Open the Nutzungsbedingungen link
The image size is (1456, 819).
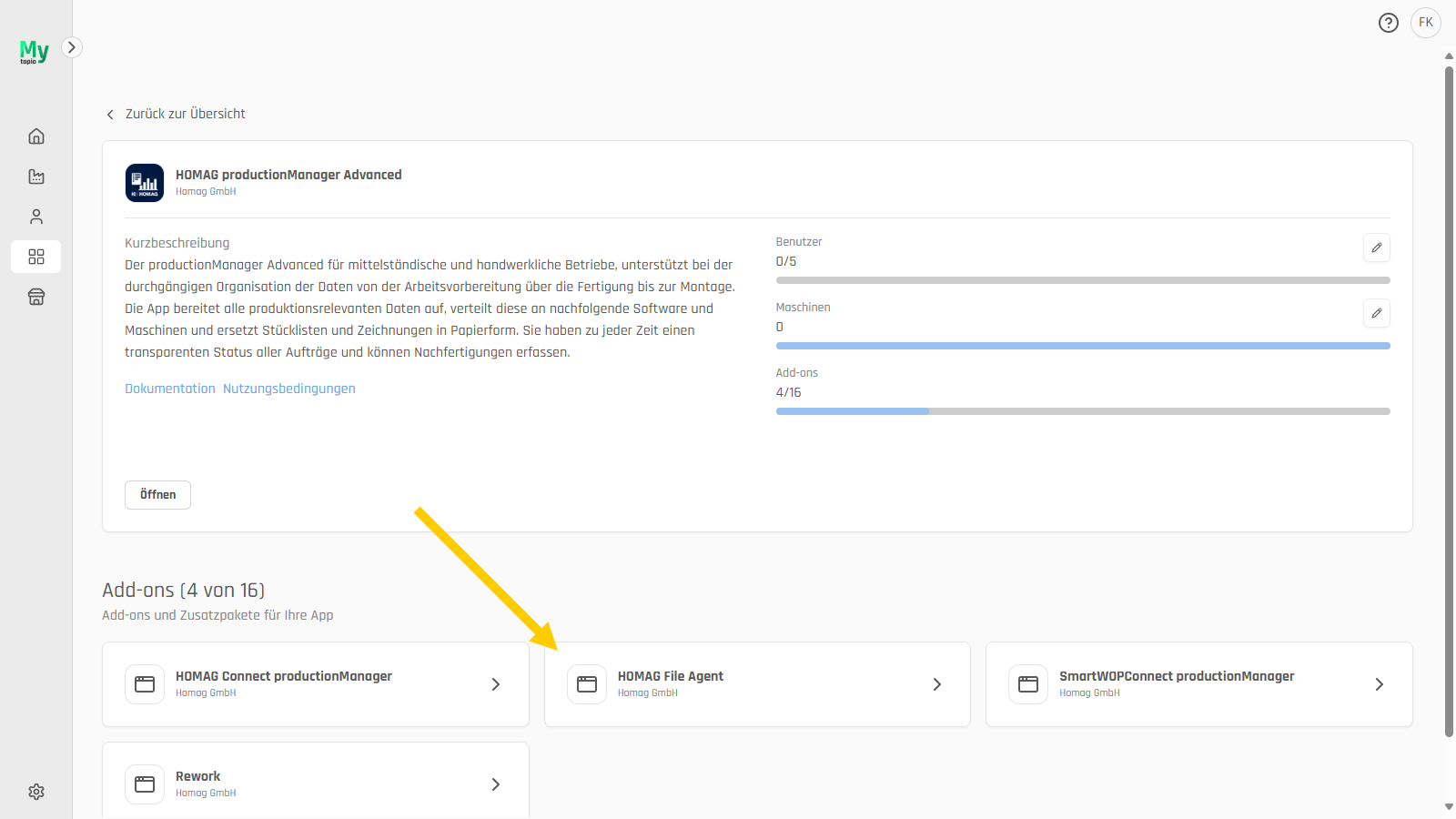click(x=289, y=389)
